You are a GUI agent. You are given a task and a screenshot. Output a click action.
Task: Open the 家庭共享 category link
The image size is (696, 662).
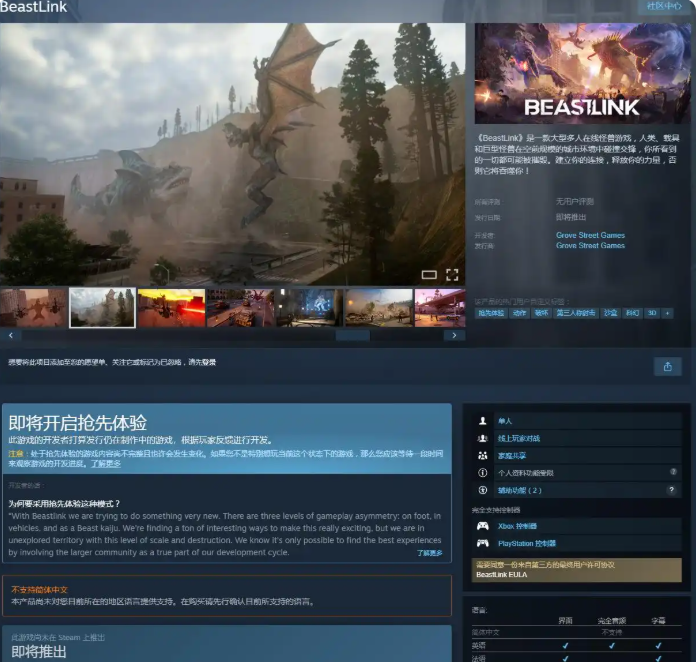pos(512,456)
